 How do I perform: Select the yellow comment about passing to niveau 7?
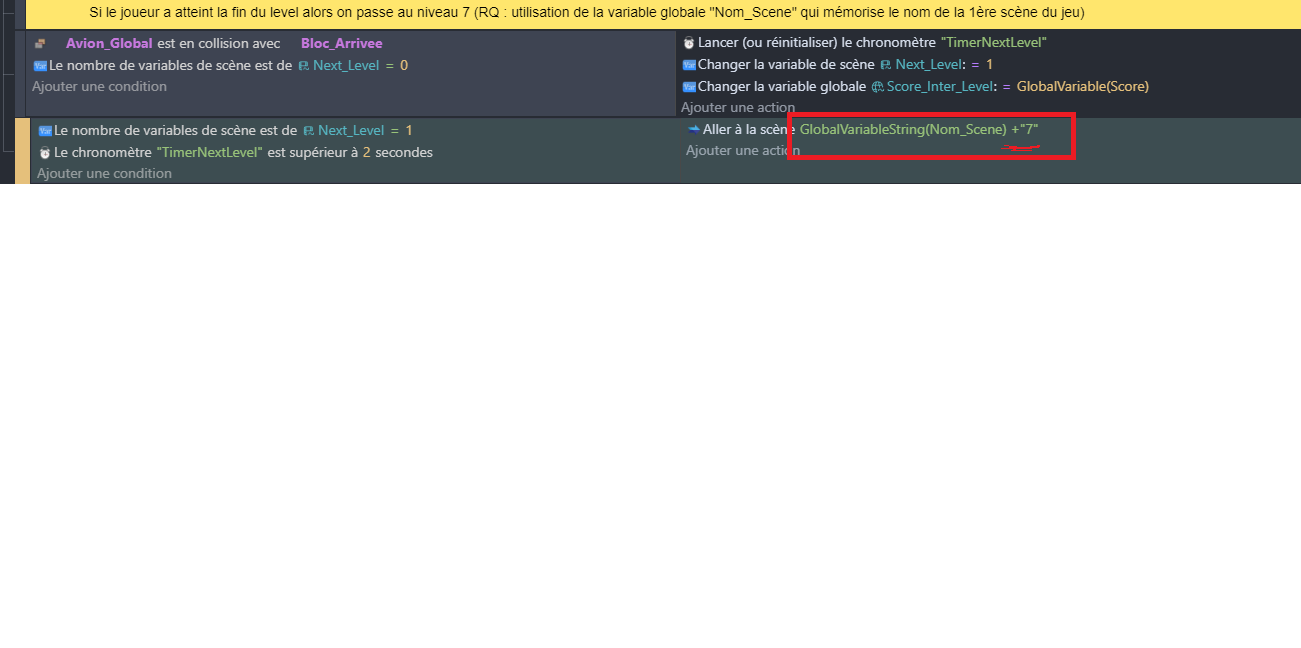click(650, 13)
